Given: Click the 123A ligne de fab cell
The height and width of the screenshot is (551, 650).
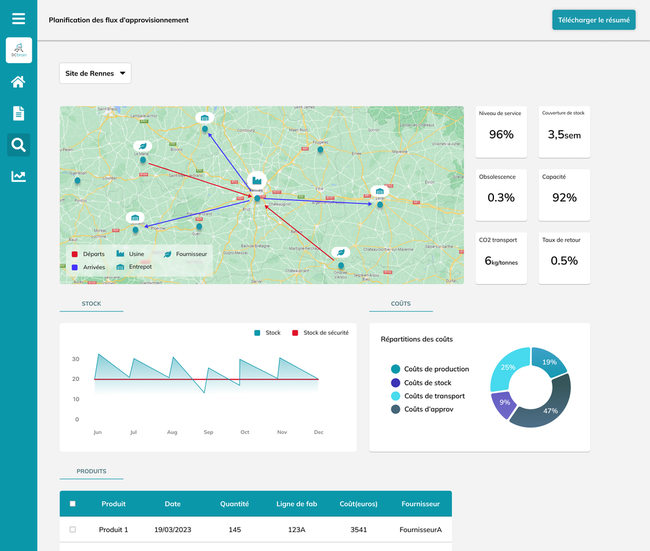Looking at the screenshot, I should coord(296,529).
